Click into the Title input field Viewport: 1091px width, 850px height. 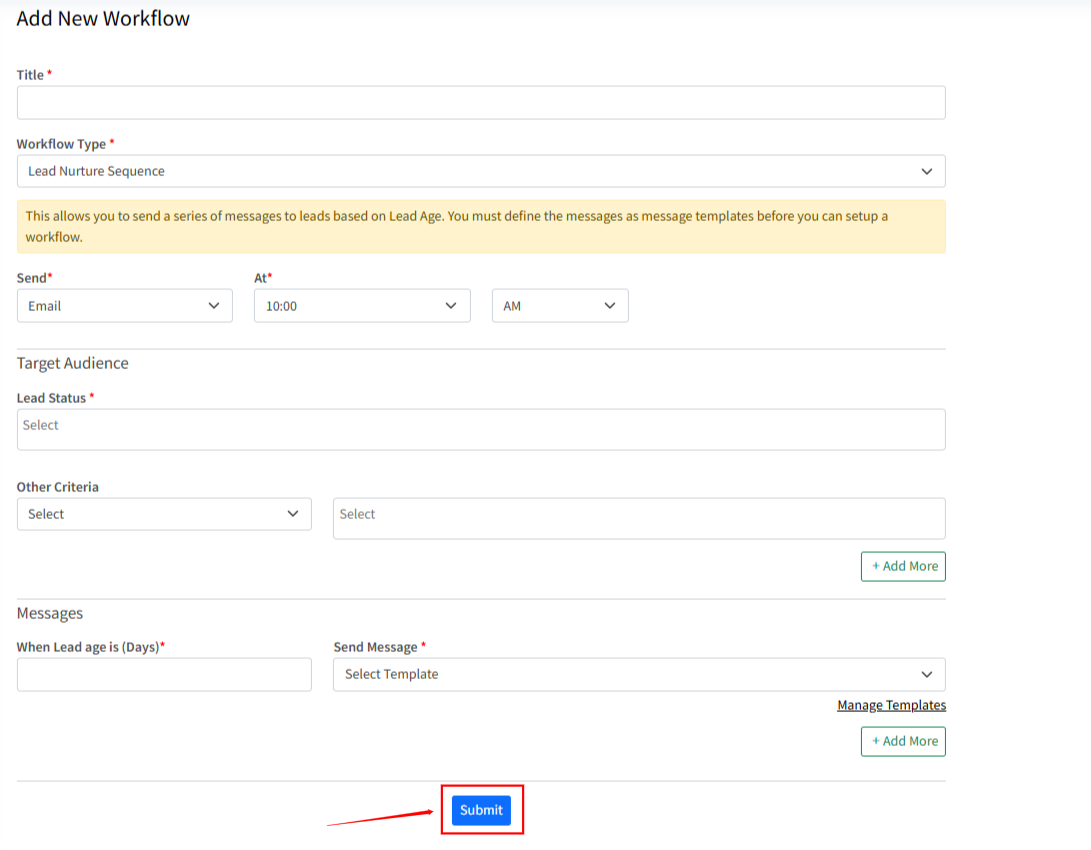pyautogui.click(x=480, y=103)
